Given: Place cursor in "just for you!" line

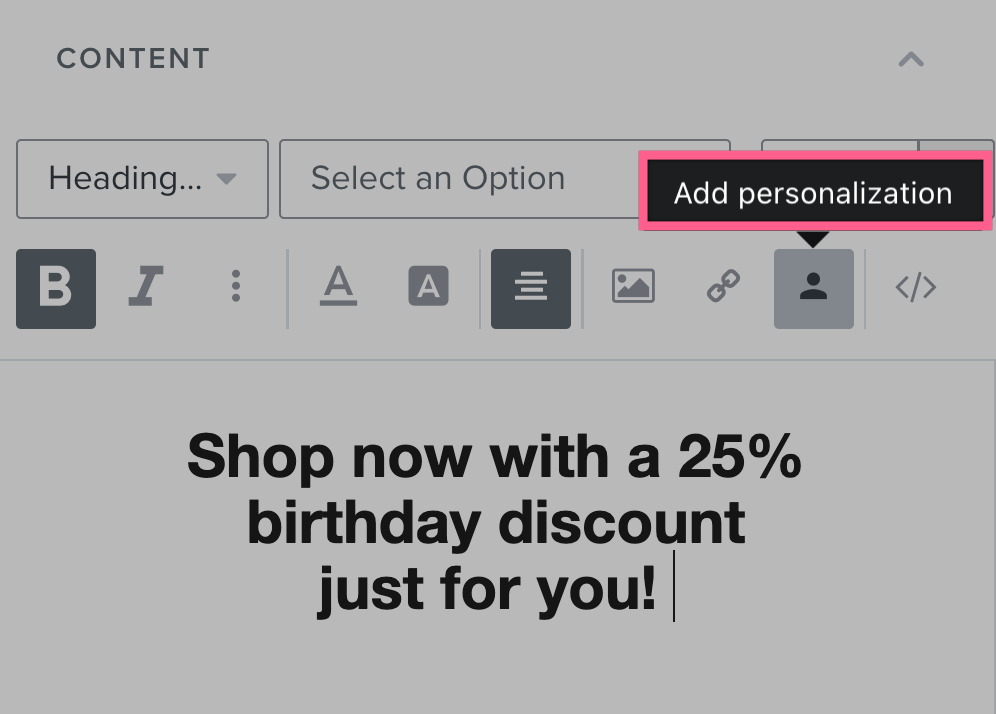Looking at the screenshot, I should pyautogui.click(x=487, y=588).
